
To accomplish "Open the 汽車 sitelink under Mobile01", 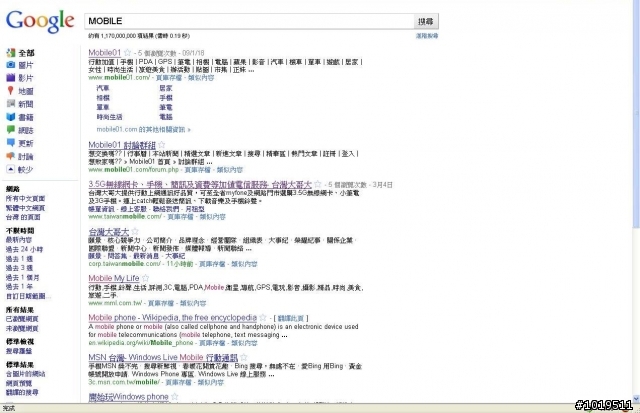I will click(x=103, y=88).
